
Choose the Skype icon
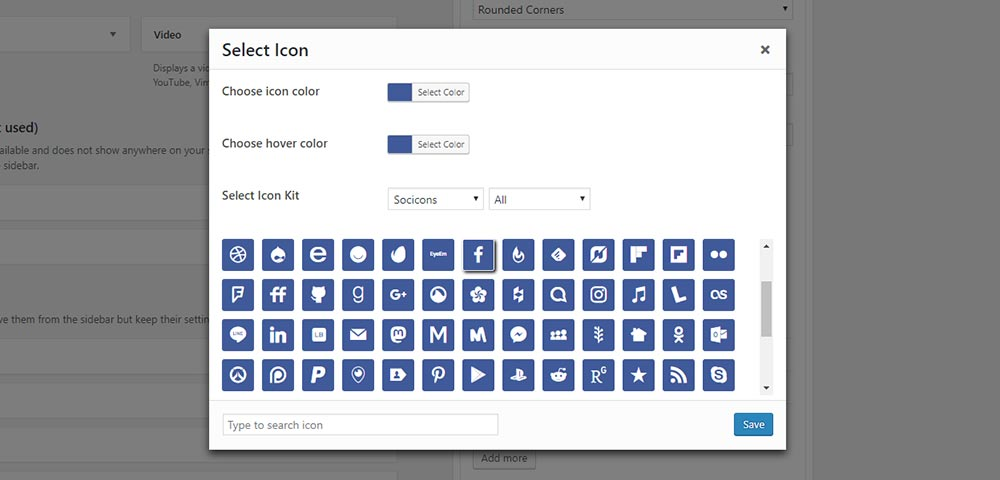(719, 375)
